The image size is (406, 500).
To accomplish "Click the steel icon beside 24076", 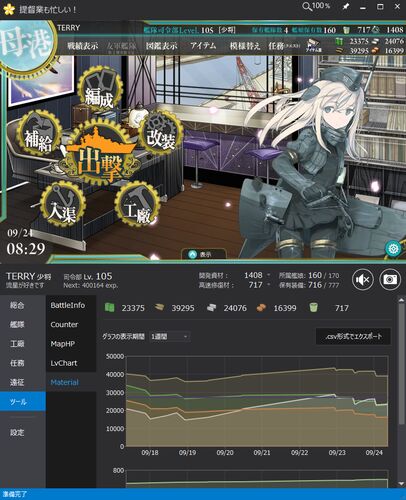I will pos(212,308).
